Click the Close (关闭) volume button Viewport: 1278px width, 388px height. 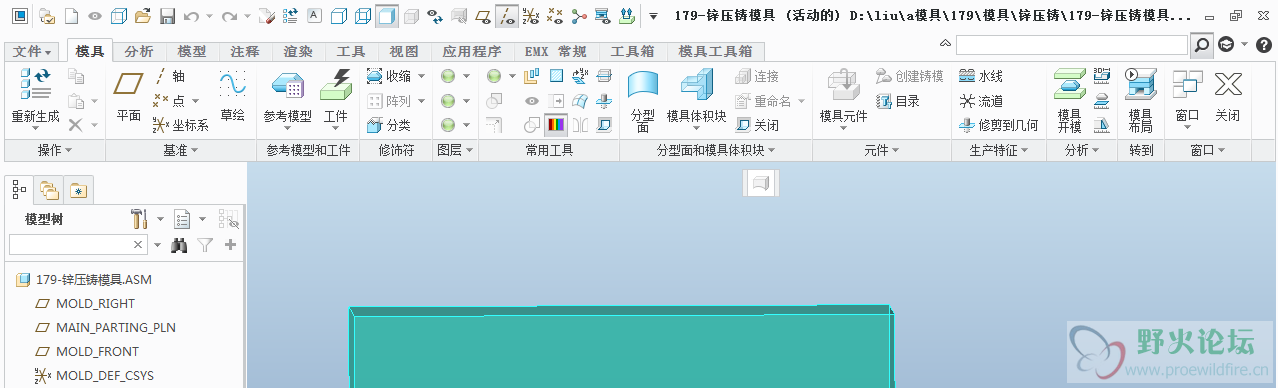pos(757,125)
